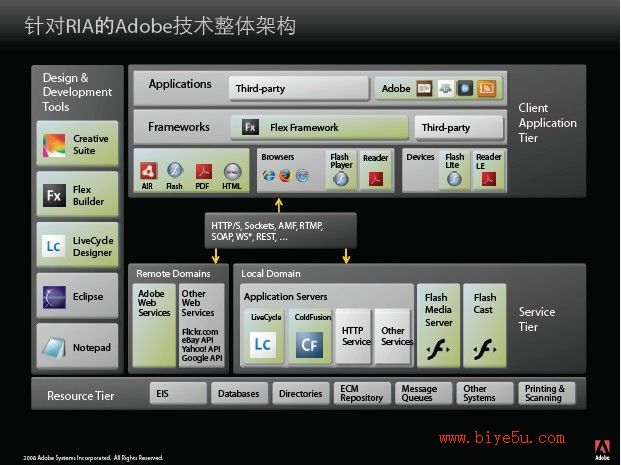Click the Frameworks label
Screen dimensions: 621x465
coord(179,127)
